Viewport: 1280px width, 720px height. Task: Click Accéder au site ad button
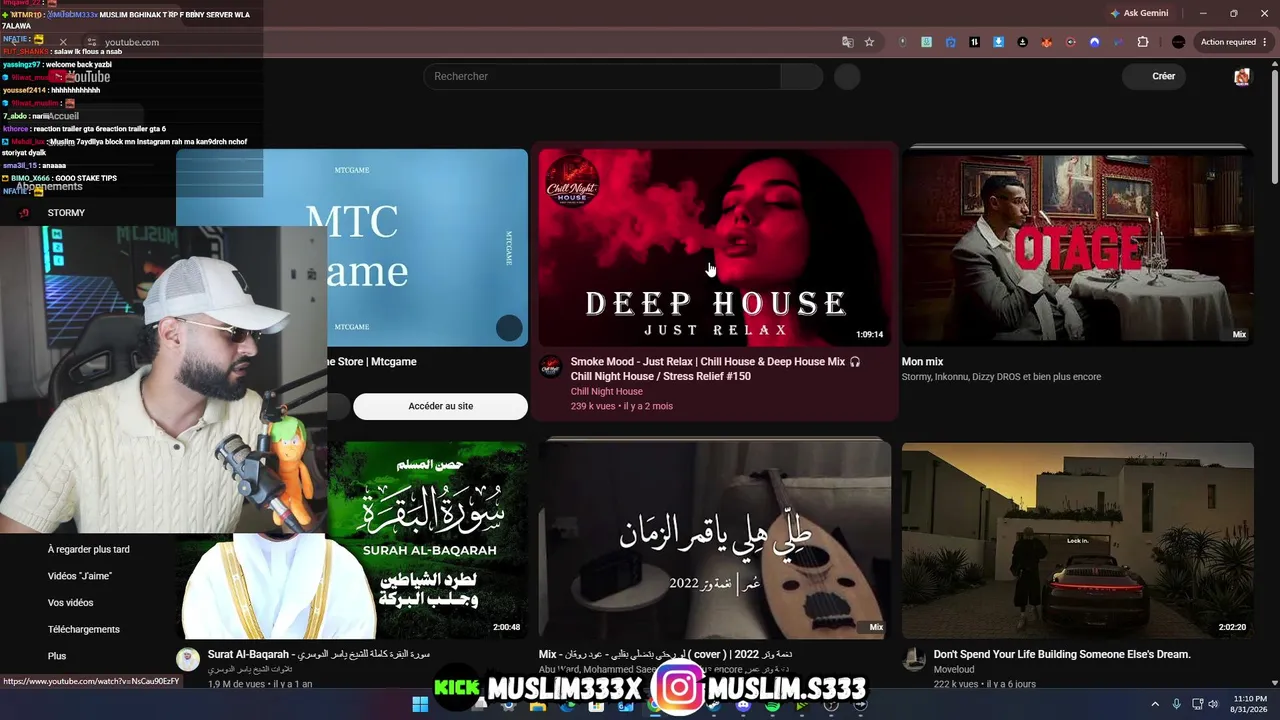point(440,406)
